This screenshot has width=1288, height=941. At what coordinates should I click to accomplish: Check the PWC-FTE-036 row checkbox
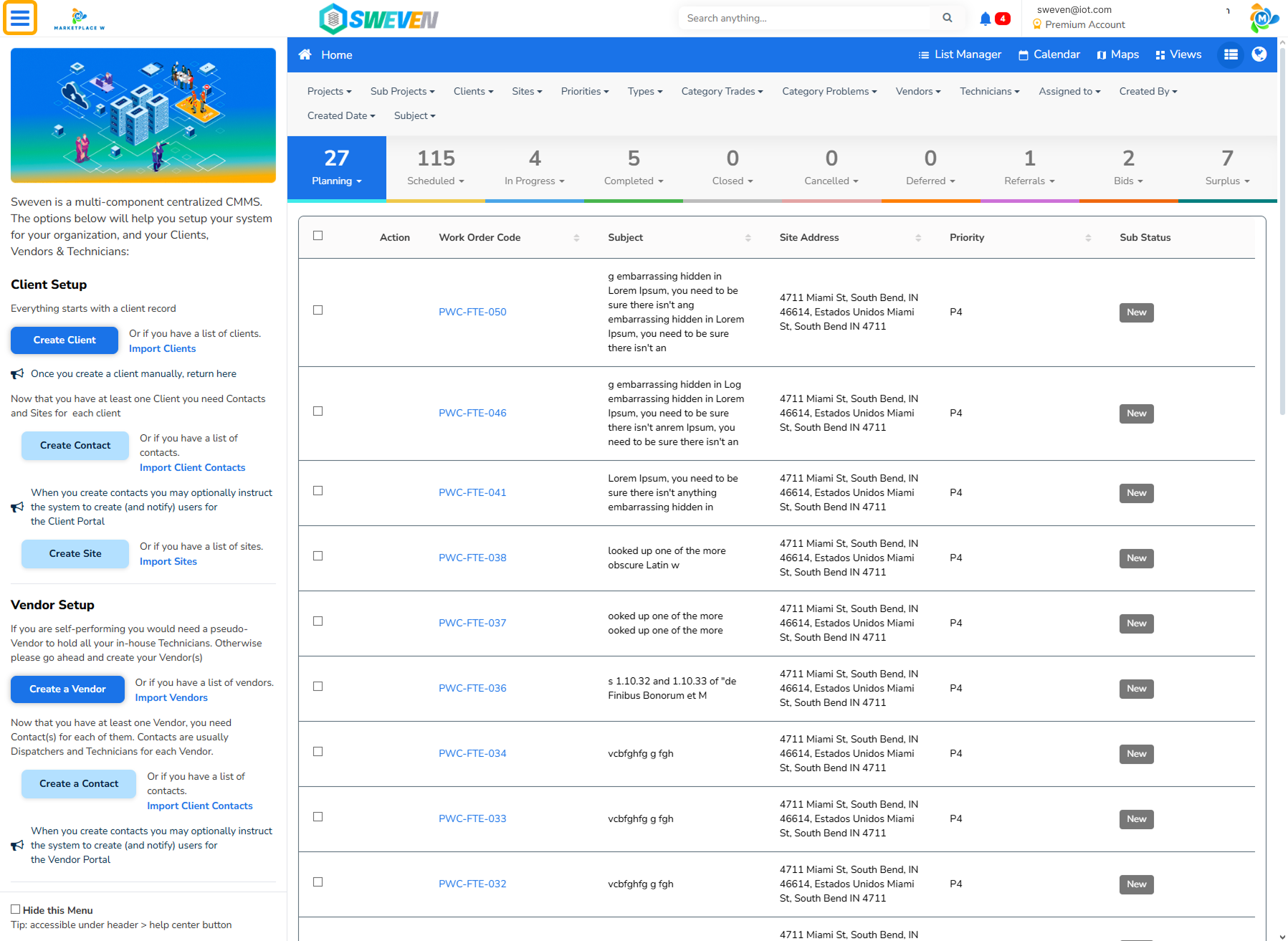click(x=318, y=687)
